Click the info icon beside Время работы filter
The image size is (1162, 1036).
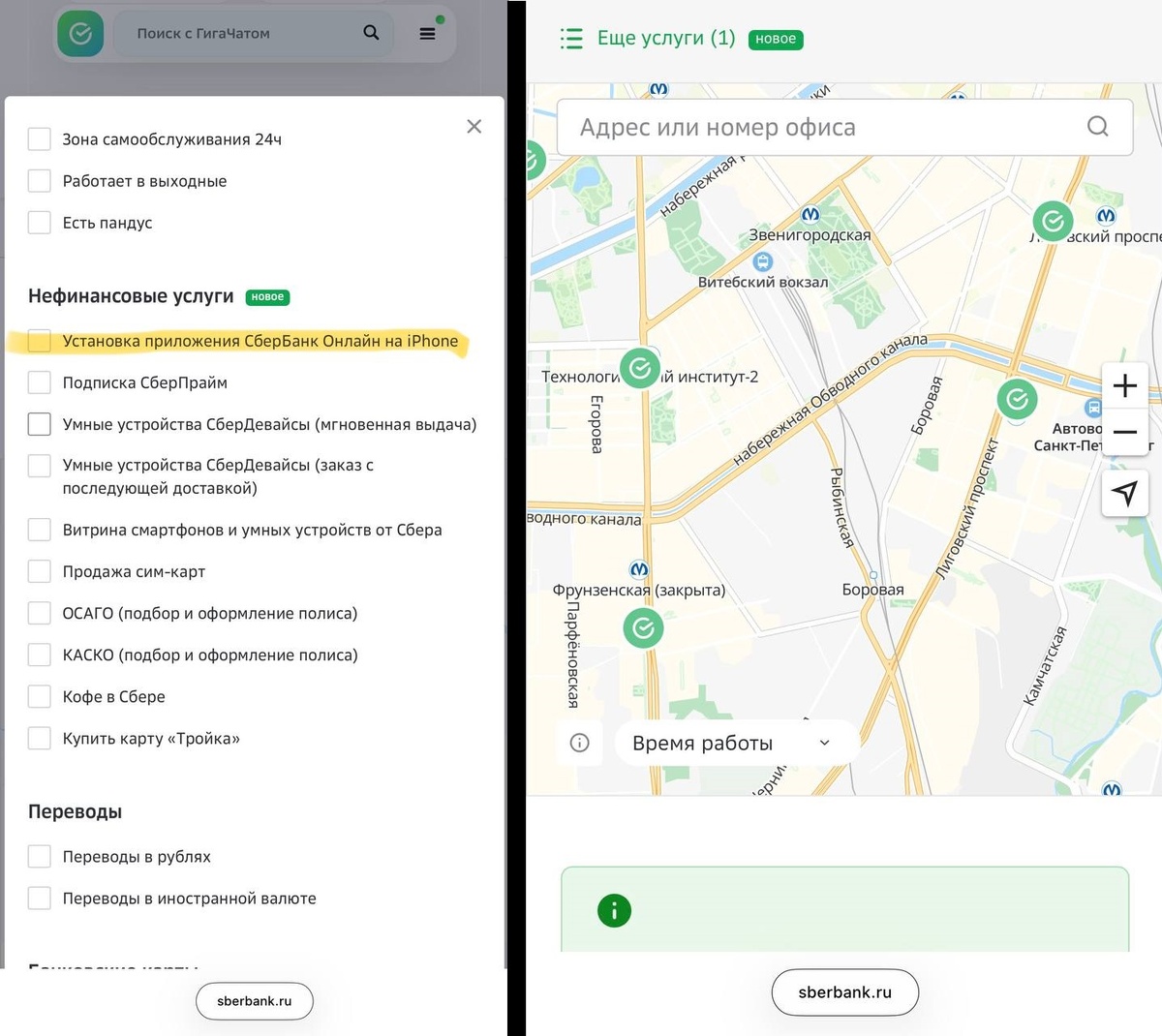[x=579, y=742]
